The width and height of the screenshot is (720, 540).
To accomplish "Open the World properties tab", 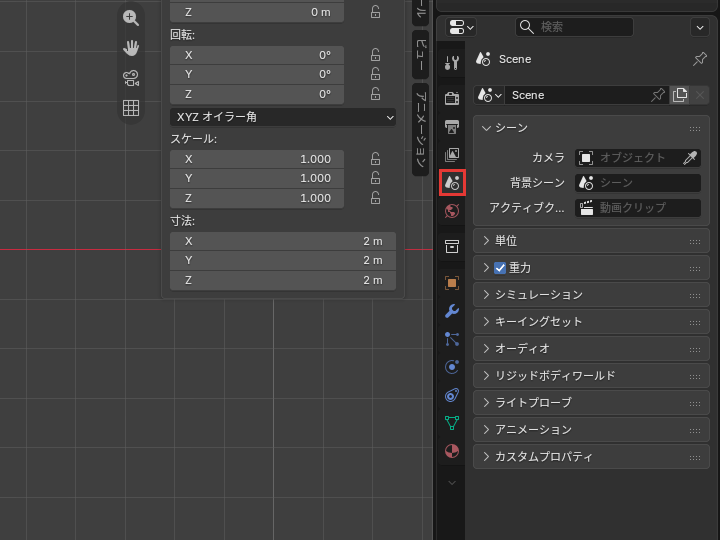I will click(x=452, y=211).
